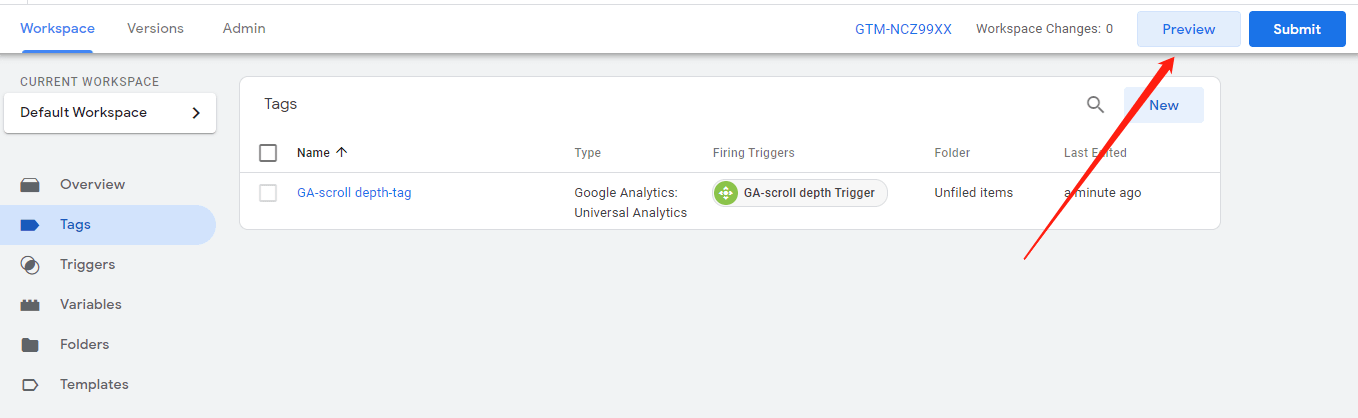Open the Triggers circle icon

30,265
